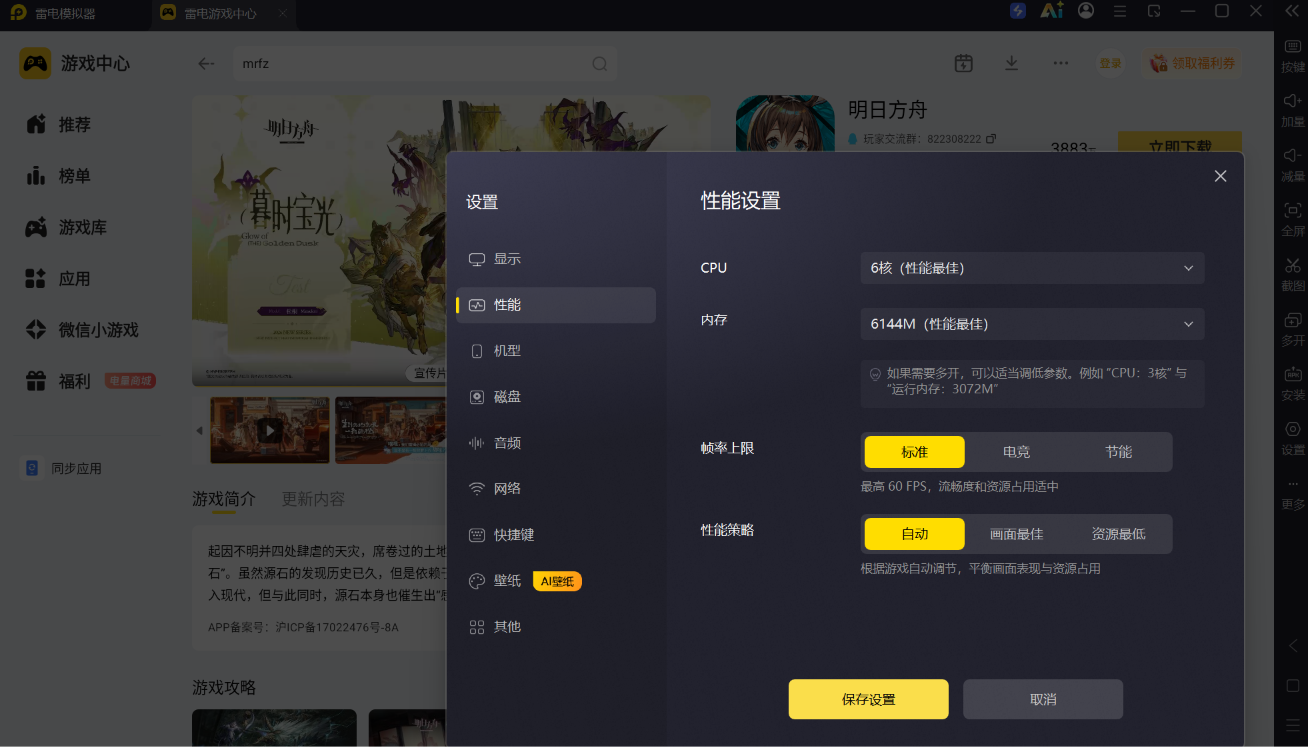
Task: Click the back arrow beside search box
Action: pyautogui.click(x=206, y=64)
